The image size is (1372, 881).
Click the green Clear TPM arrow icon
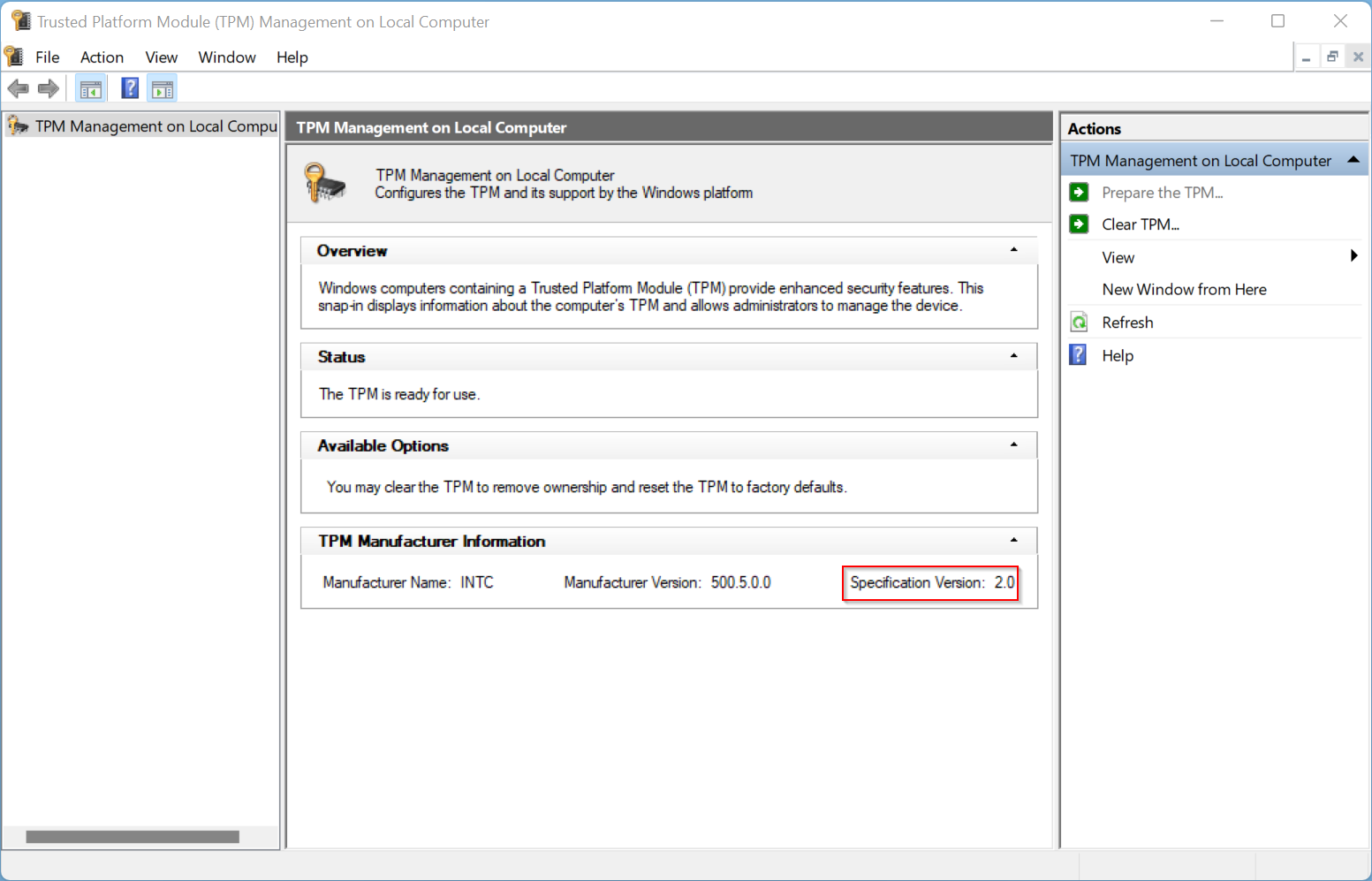point(1079,224)
